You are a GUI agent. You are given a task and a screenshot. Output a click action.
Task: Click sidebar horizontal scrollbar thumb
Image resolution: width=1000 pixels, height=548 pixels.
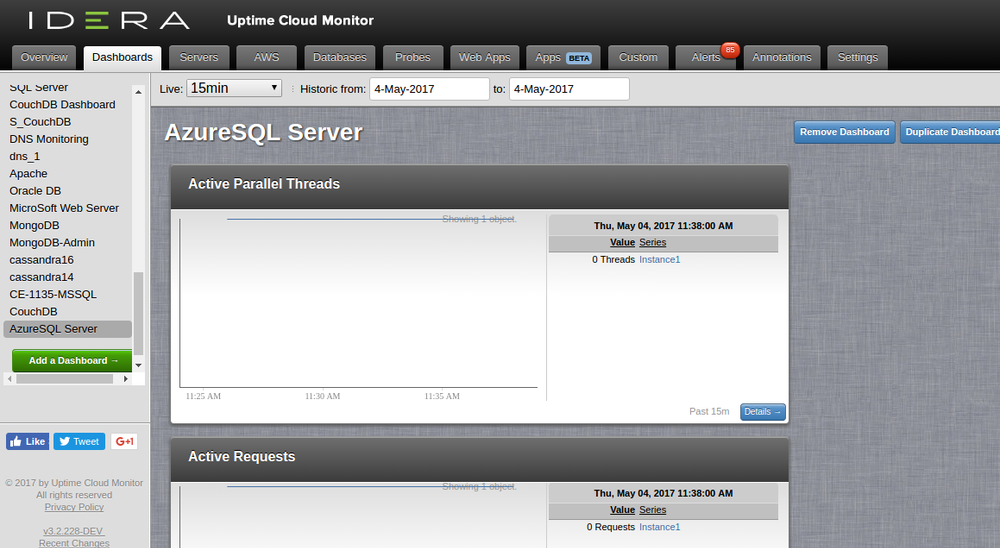[64, 379]
